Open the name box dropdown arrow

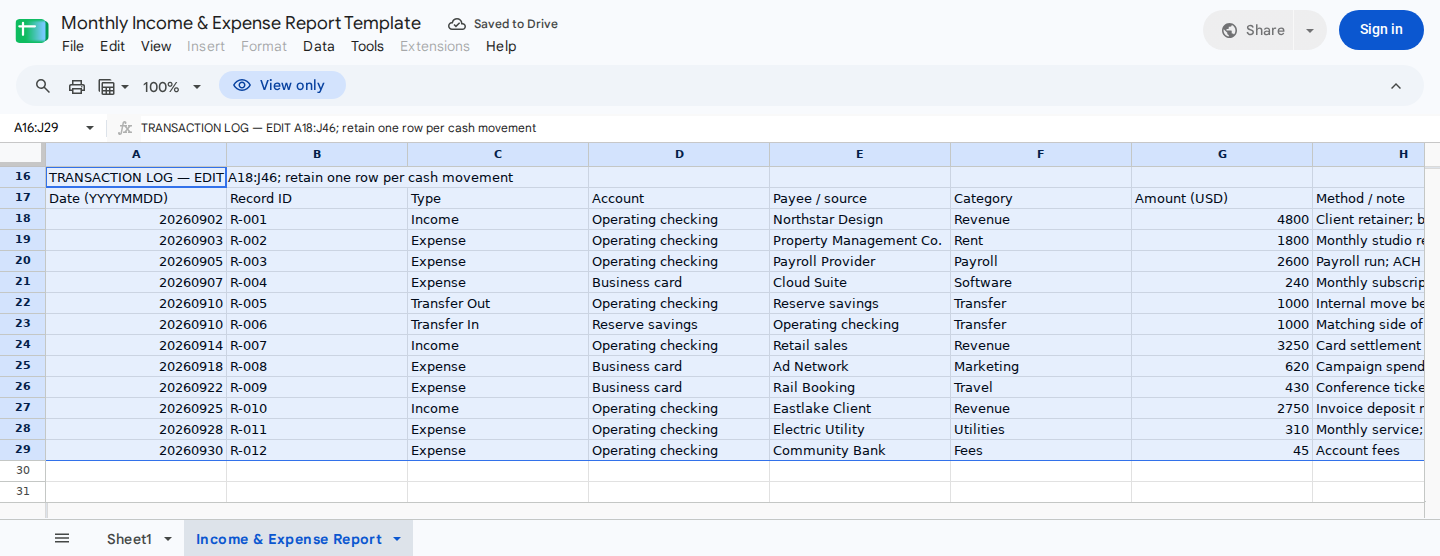[90, 128]
